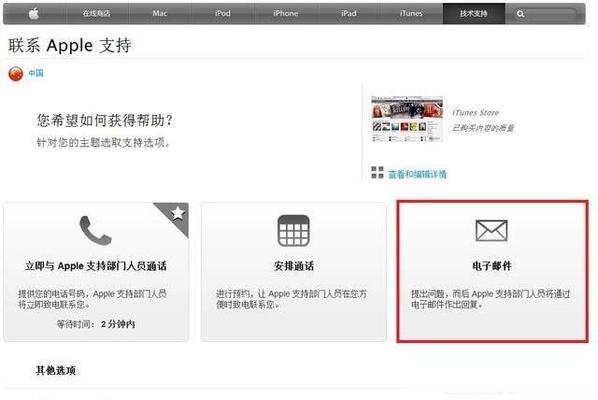The width and height of the screenshot is (598, 400).
Task: Open the 在线商店 navigation tab
Action: click(x=96, y=13)
